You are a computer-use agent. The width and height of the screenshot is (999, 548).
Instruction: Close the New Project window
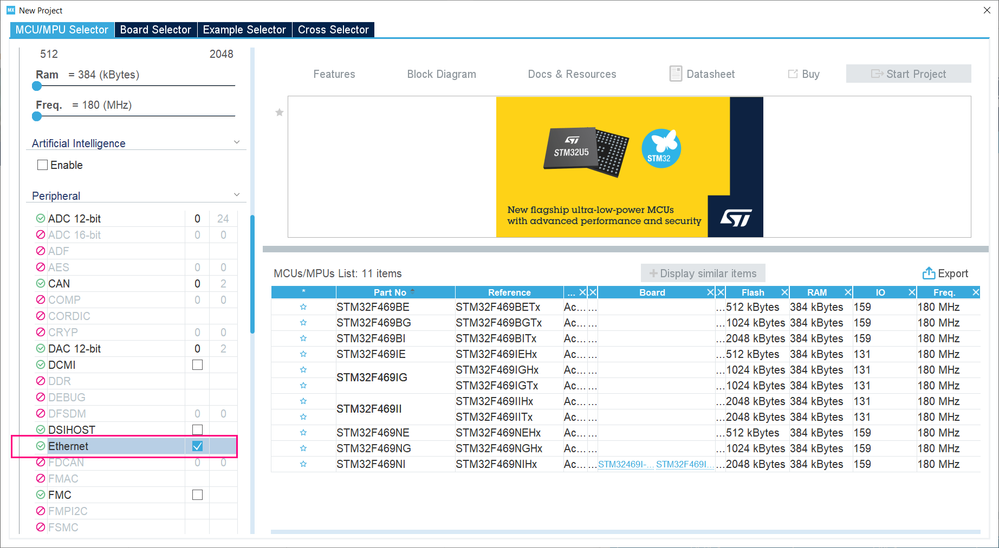[987, 10]
